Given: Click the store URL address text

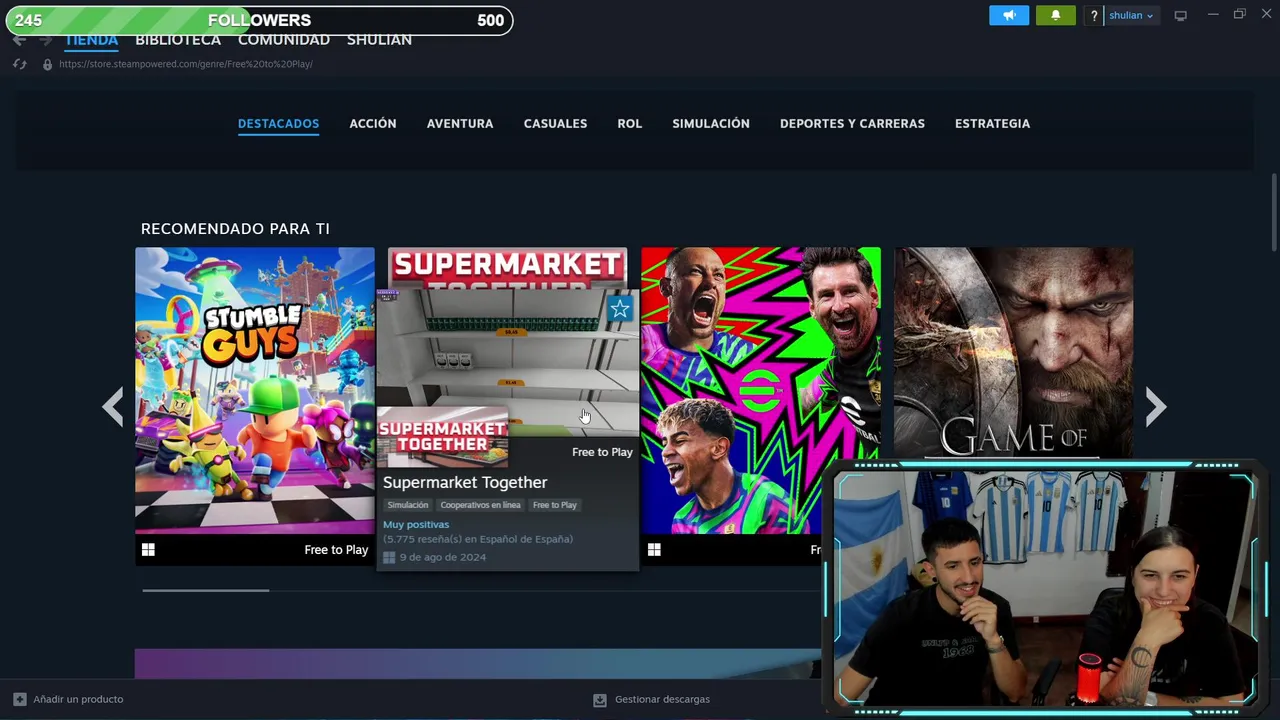Looking at the screenshot, I should click(186, 64).
